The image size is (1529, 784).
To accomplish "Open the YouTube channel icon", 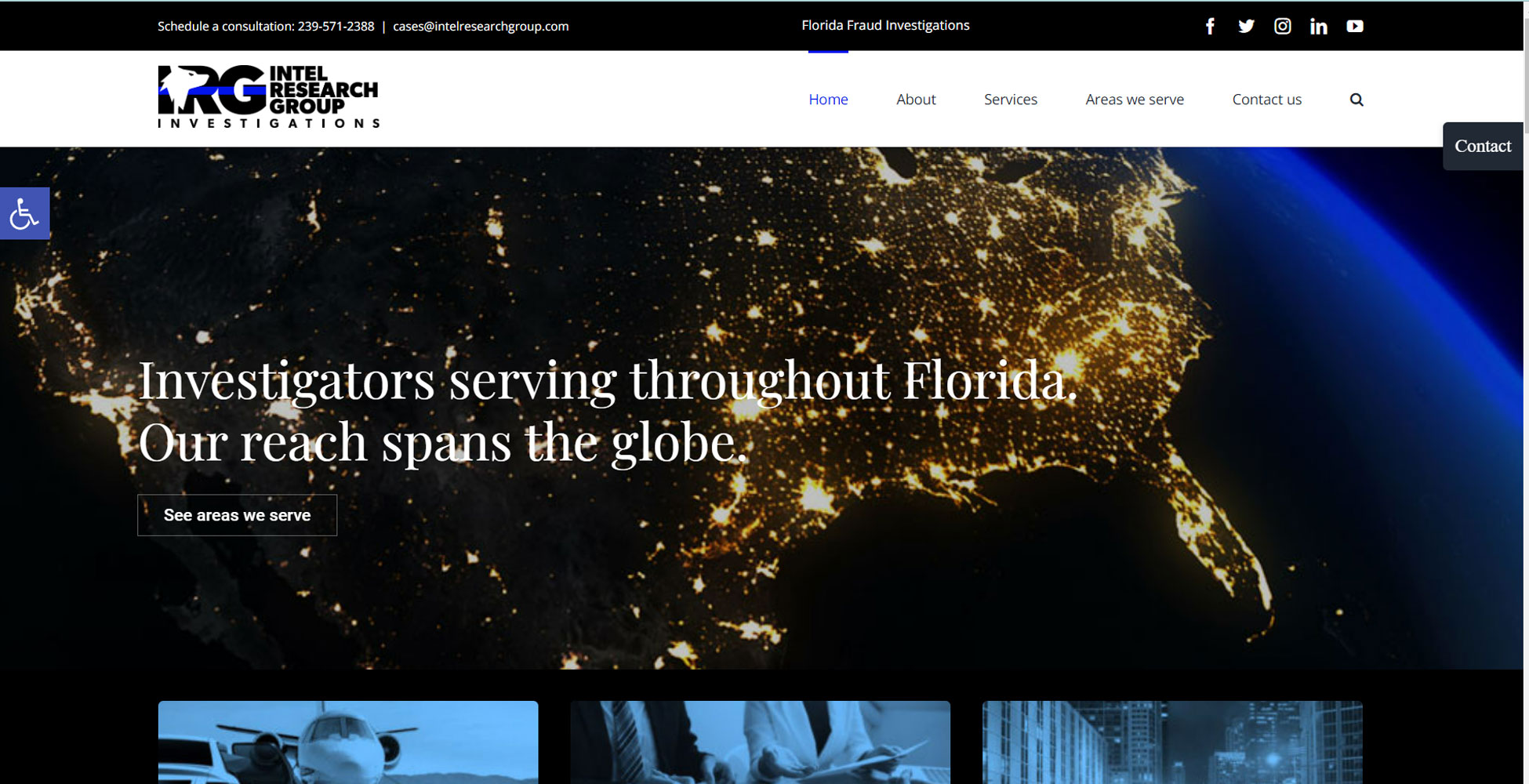I will click(1354, 27).
